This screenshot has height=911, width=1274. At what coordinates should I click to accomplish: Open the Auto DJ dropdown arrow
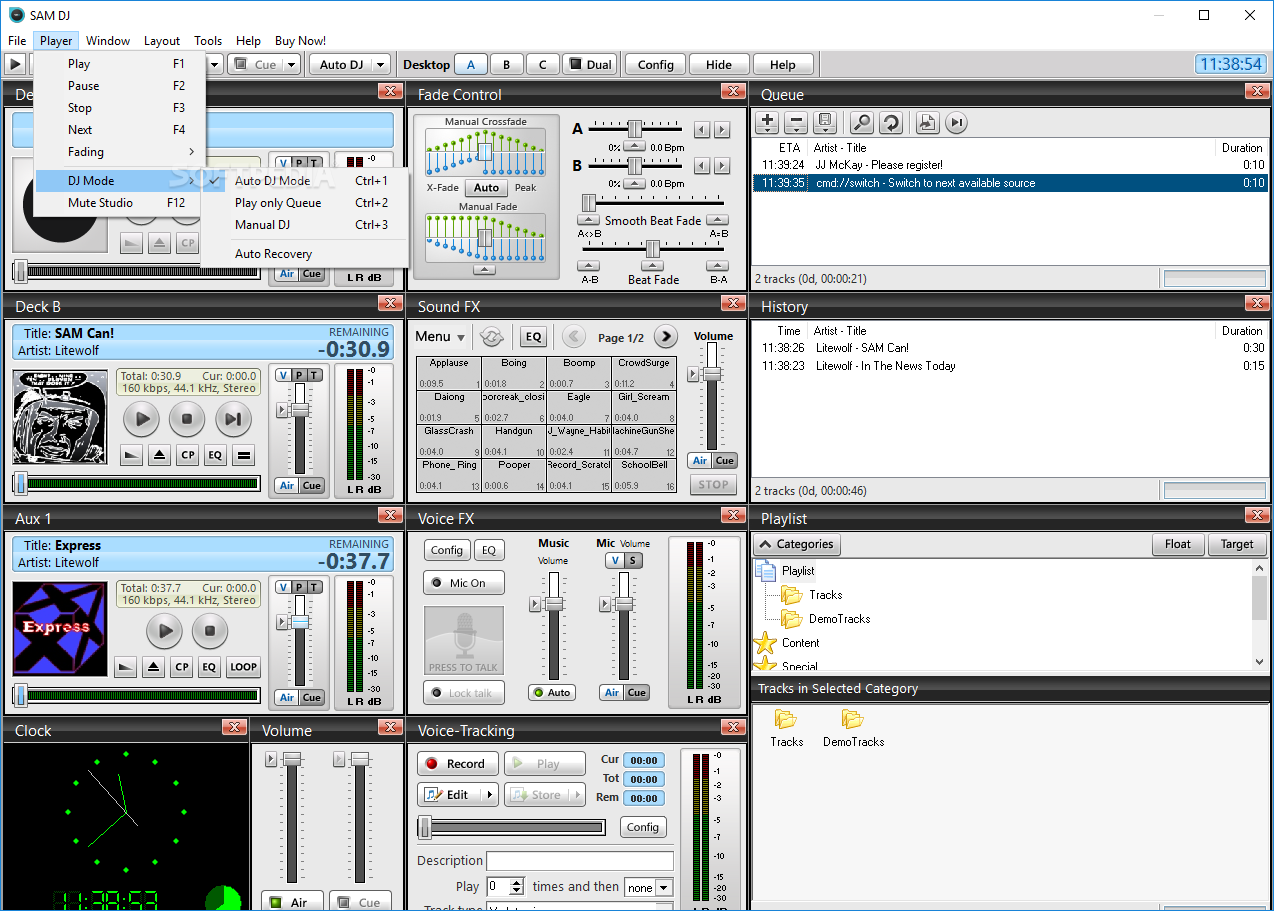(380, 65)
